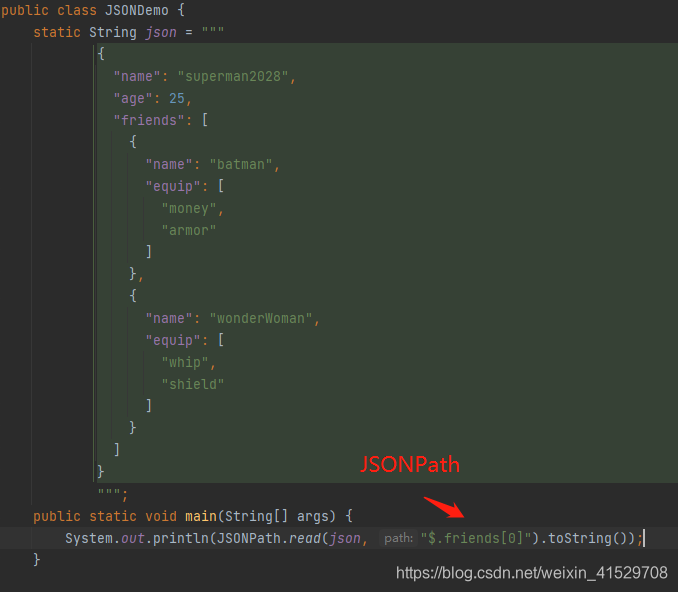Click the main method name

point(201,516)
